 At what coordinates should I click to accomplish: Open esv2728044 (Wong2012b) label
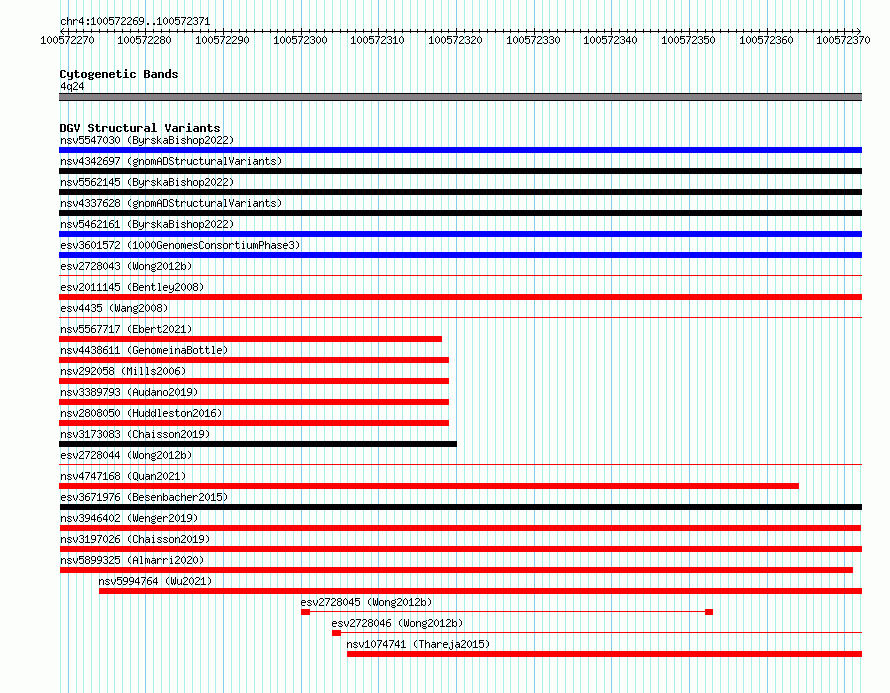(x=126, y=455)
